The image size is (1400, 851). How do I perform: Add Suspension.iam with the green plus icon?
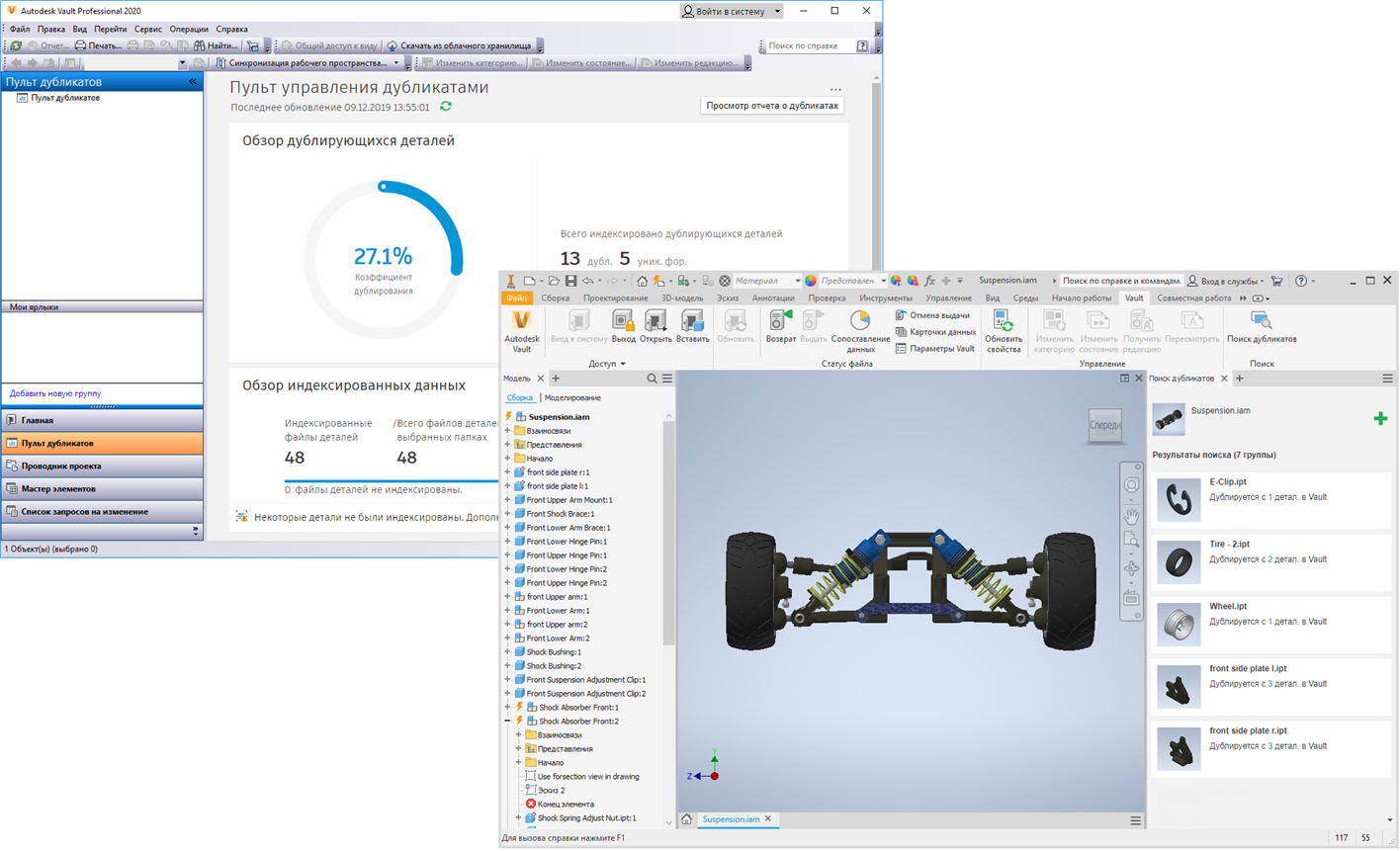[1380, 419]
